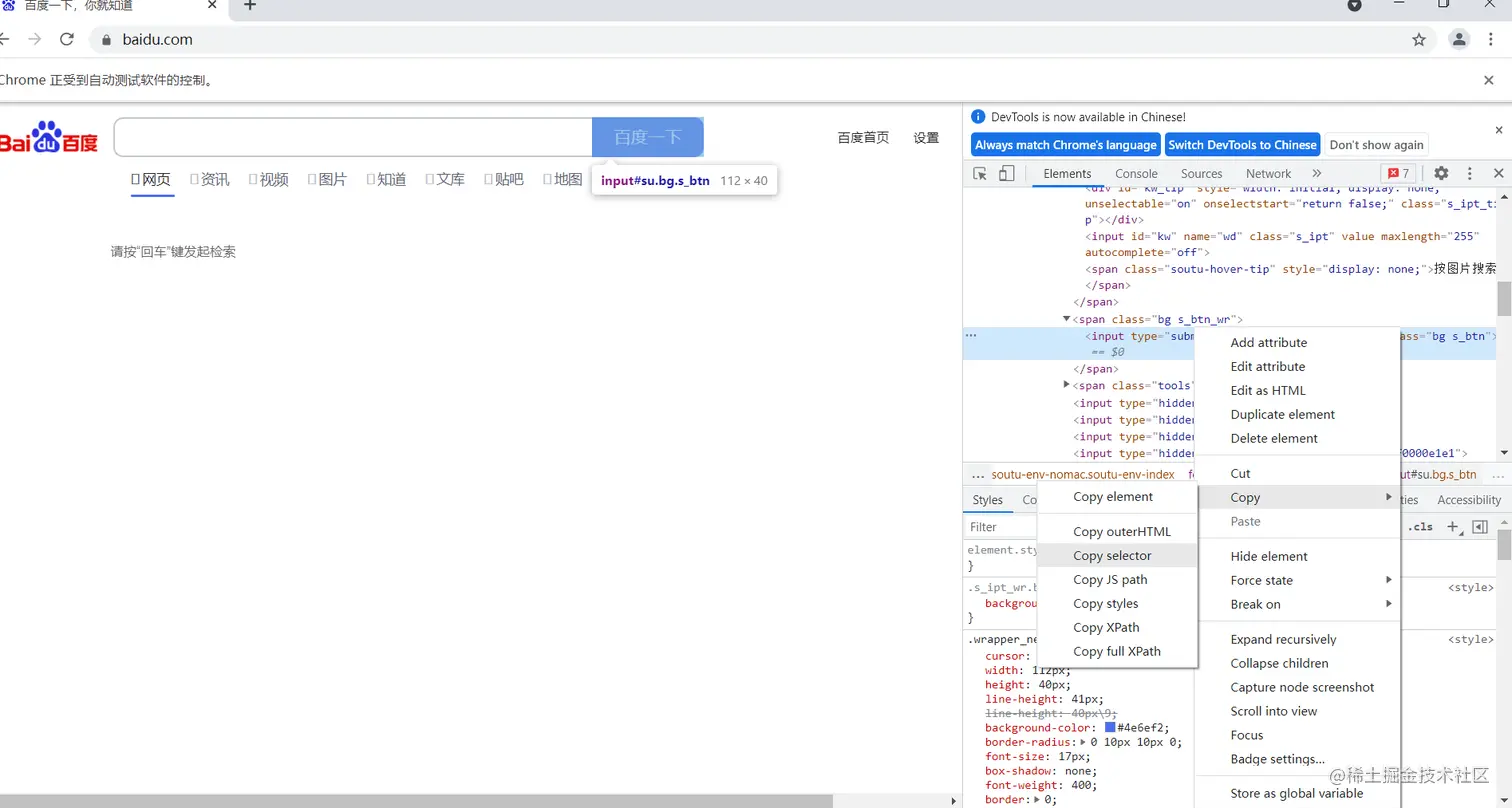Open the 资讯 category link
This screenshot has height=808, width=1512.
210,180
